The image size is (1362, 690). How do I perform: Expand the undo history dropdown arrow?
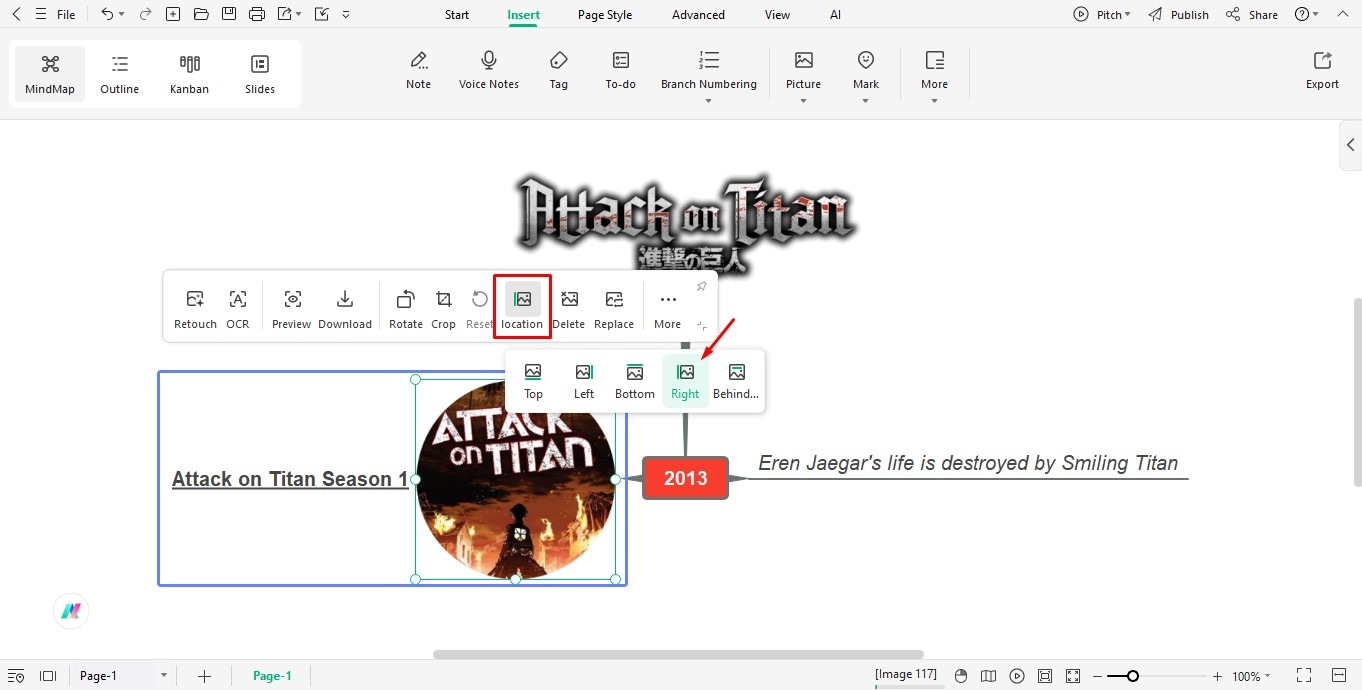point(122,15)
